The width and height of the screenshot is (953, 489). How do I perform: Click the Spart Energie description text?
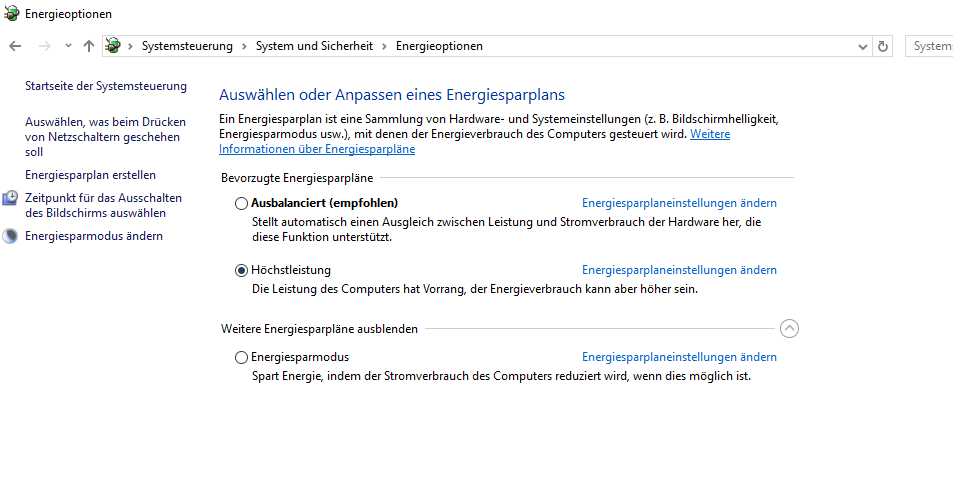tap(501, 376)
